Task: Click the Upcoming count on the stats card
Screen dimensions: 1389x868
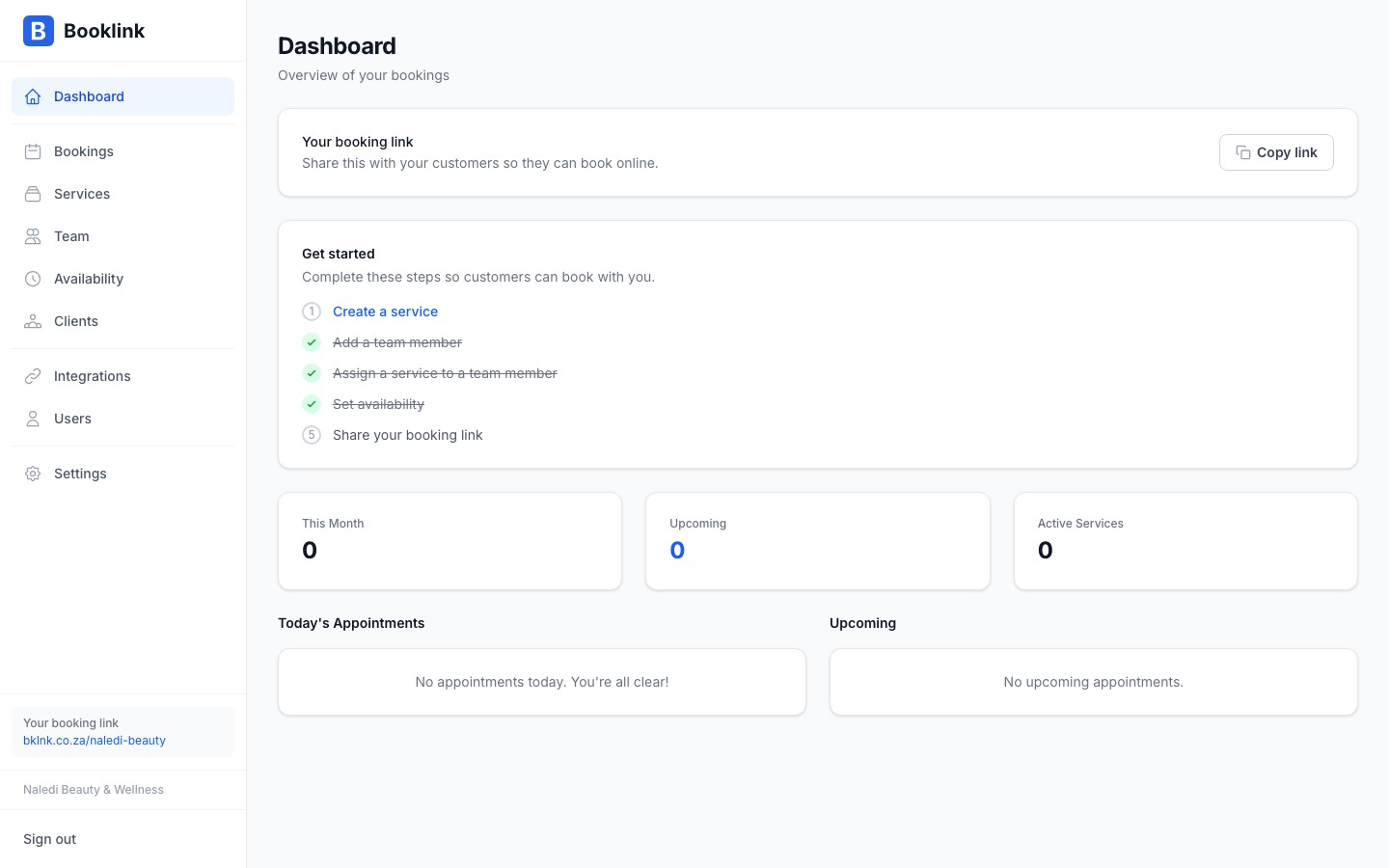Action: coord(677,550)
